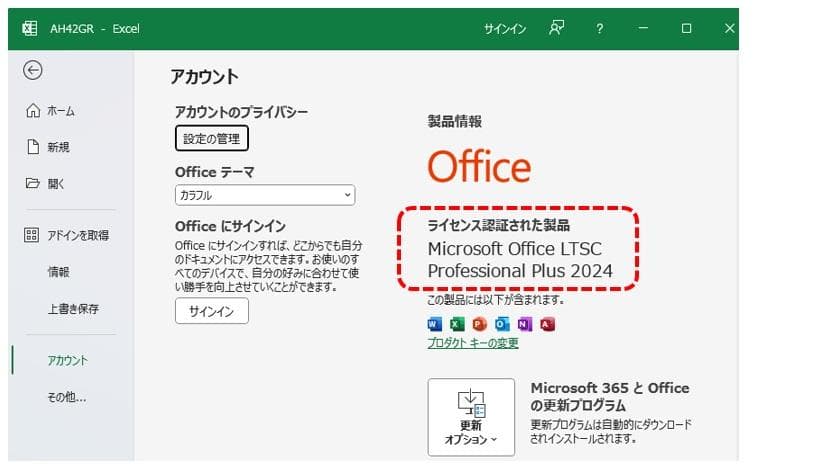Click the Excel product icon
The height and width of the screenshot is (473, 819).
coord(457,324)
